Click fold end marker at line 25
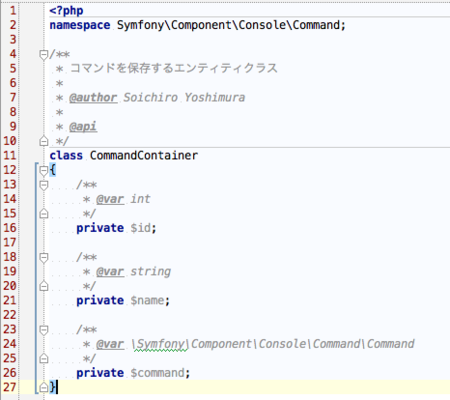Screen dimensions: 450x400 pos(44,358)
